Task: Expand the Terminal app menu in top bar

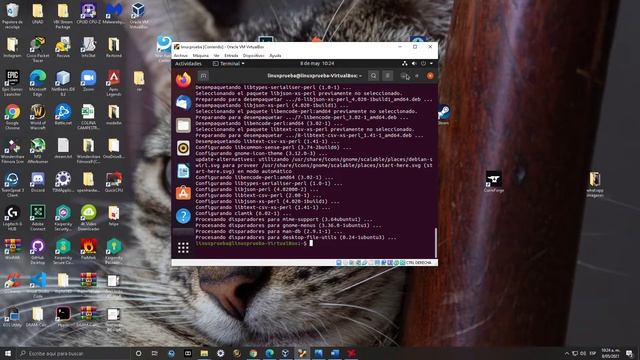Action: (229, 64)
